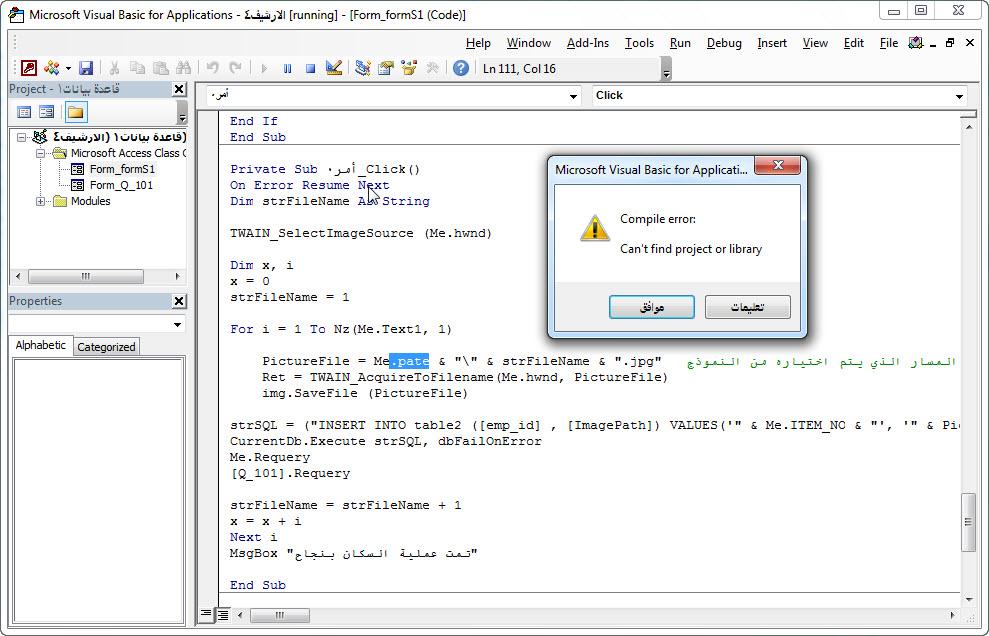Click the TWAIN_SelectImageSource code line
989x636 pixels.
361,233
